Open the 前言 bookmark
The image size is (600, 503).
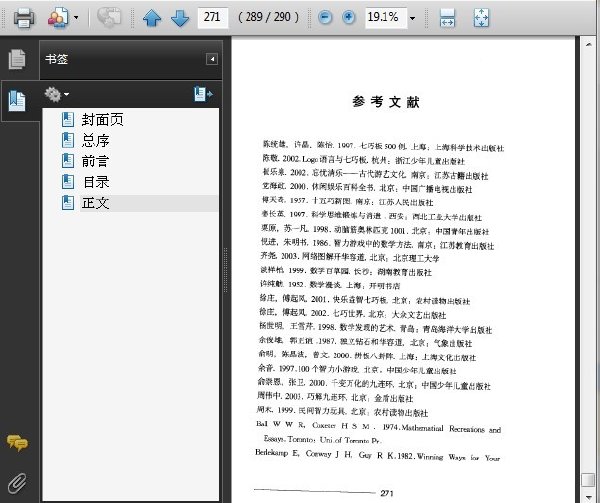click(95, 161)
